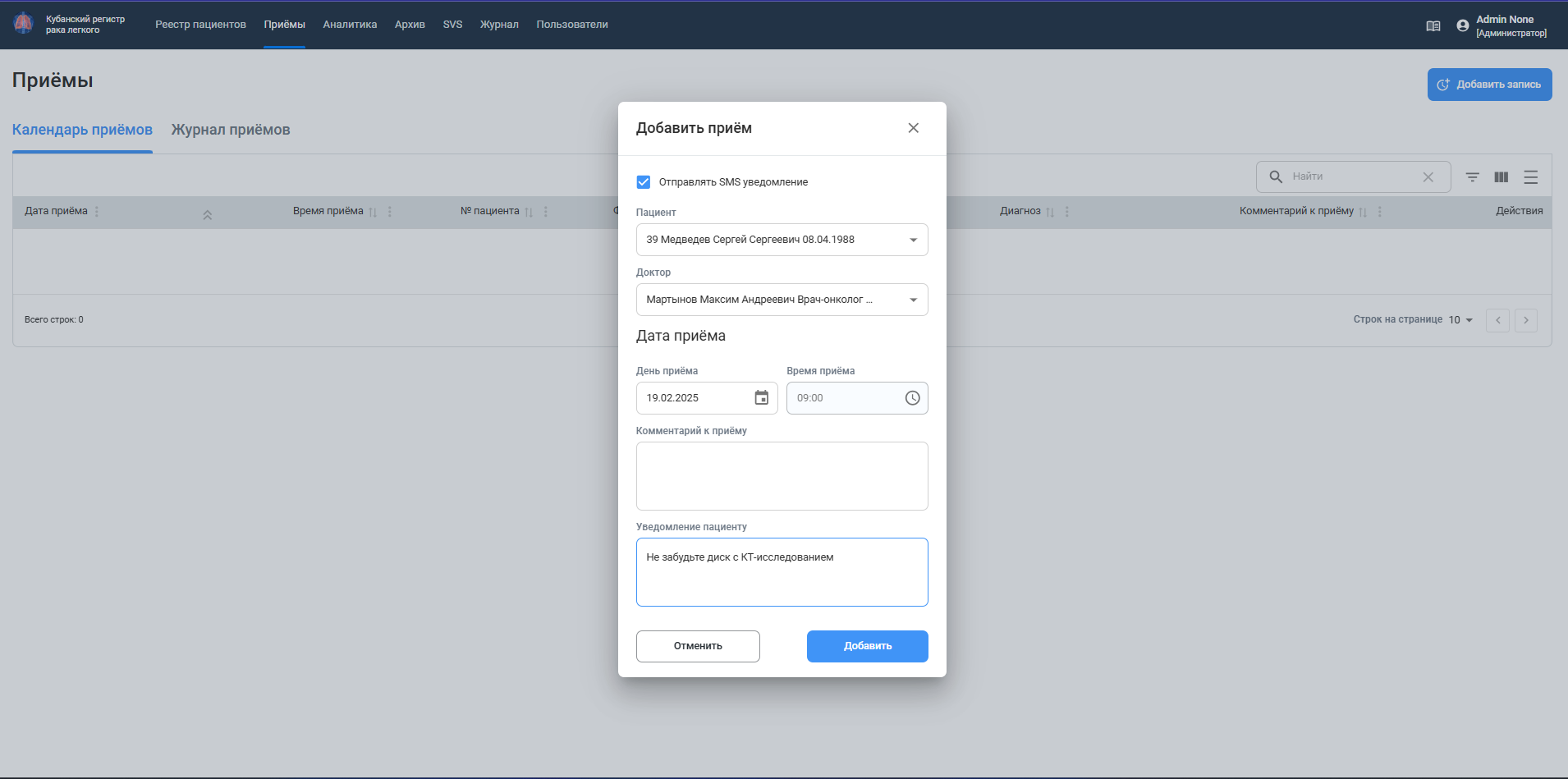Uncheck Отправлять SMS уведомление checkbox

coord(644,182)
